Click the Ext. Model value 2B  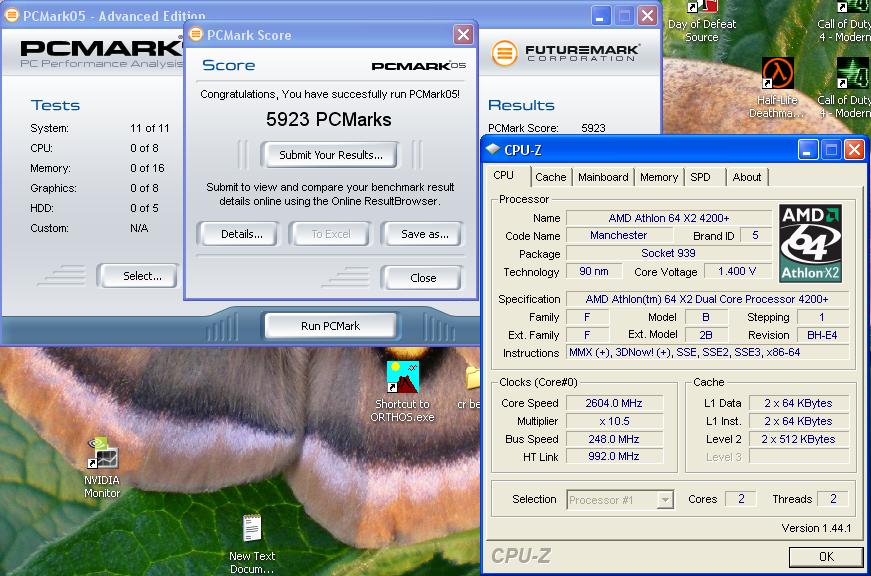point(706,335)
